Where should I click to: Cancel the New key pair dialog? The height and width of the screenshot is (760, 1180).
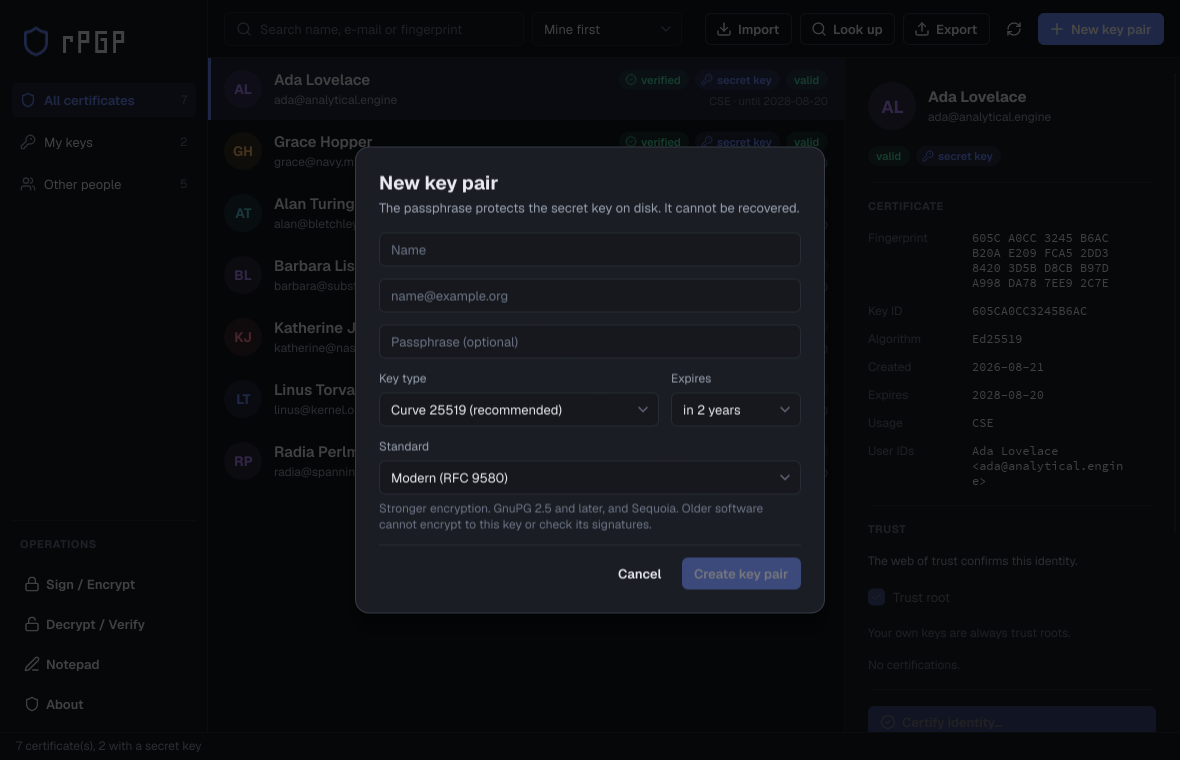click(x=639, y=573)
